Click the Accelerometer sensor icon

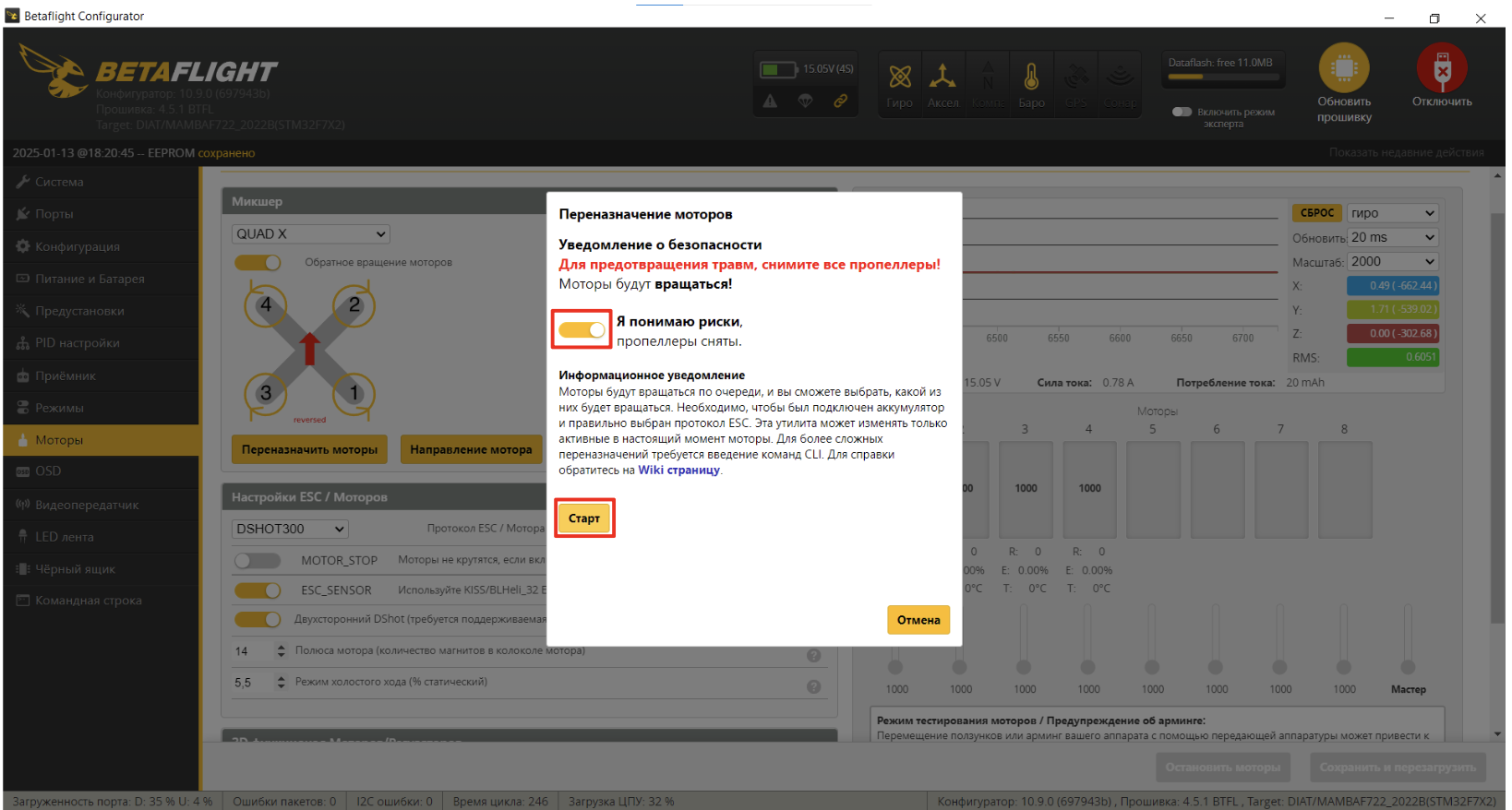click(x=942, y=77)
